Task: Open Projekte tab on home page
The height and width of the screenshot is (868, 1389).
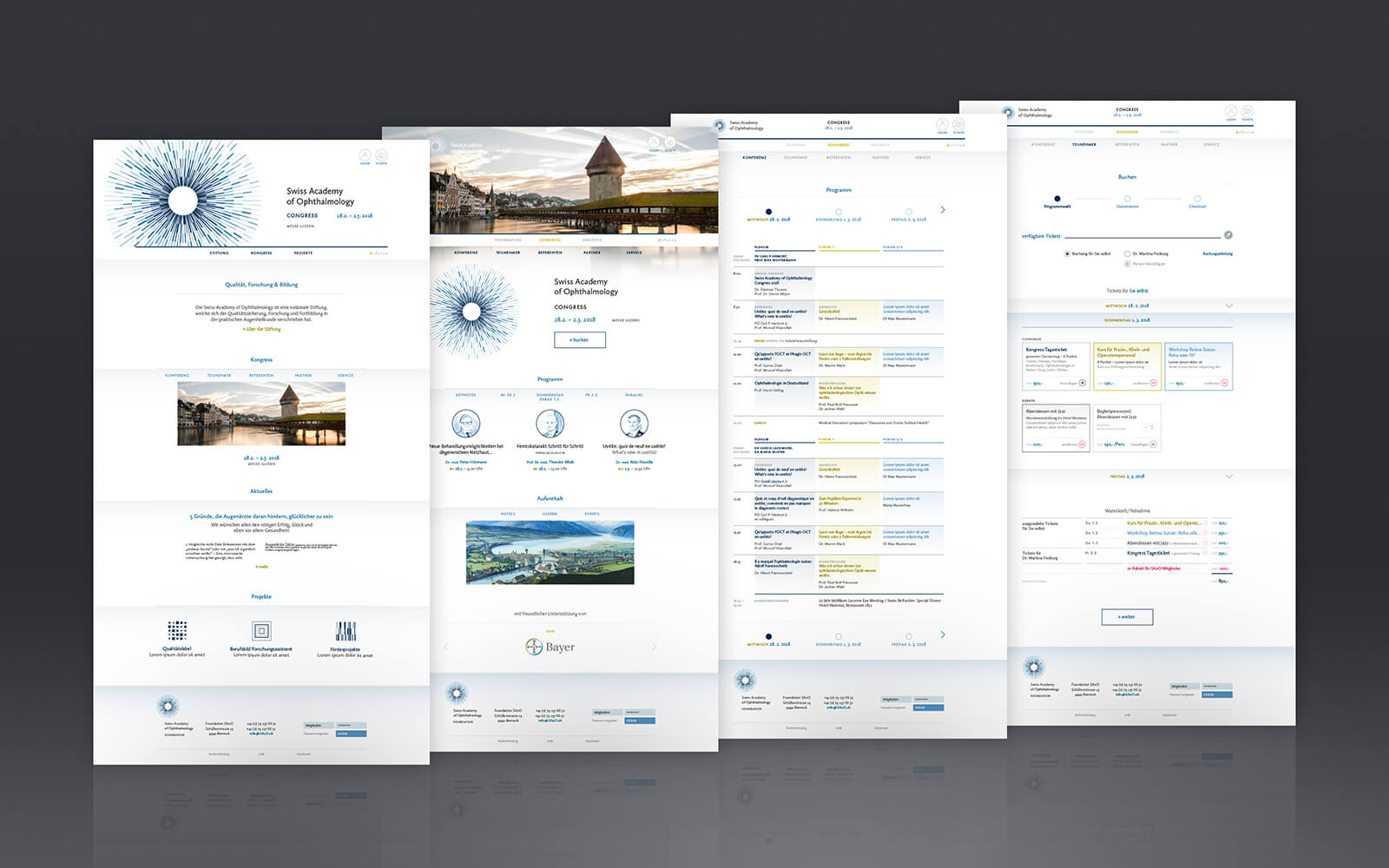Action: (x=303, y=253)
